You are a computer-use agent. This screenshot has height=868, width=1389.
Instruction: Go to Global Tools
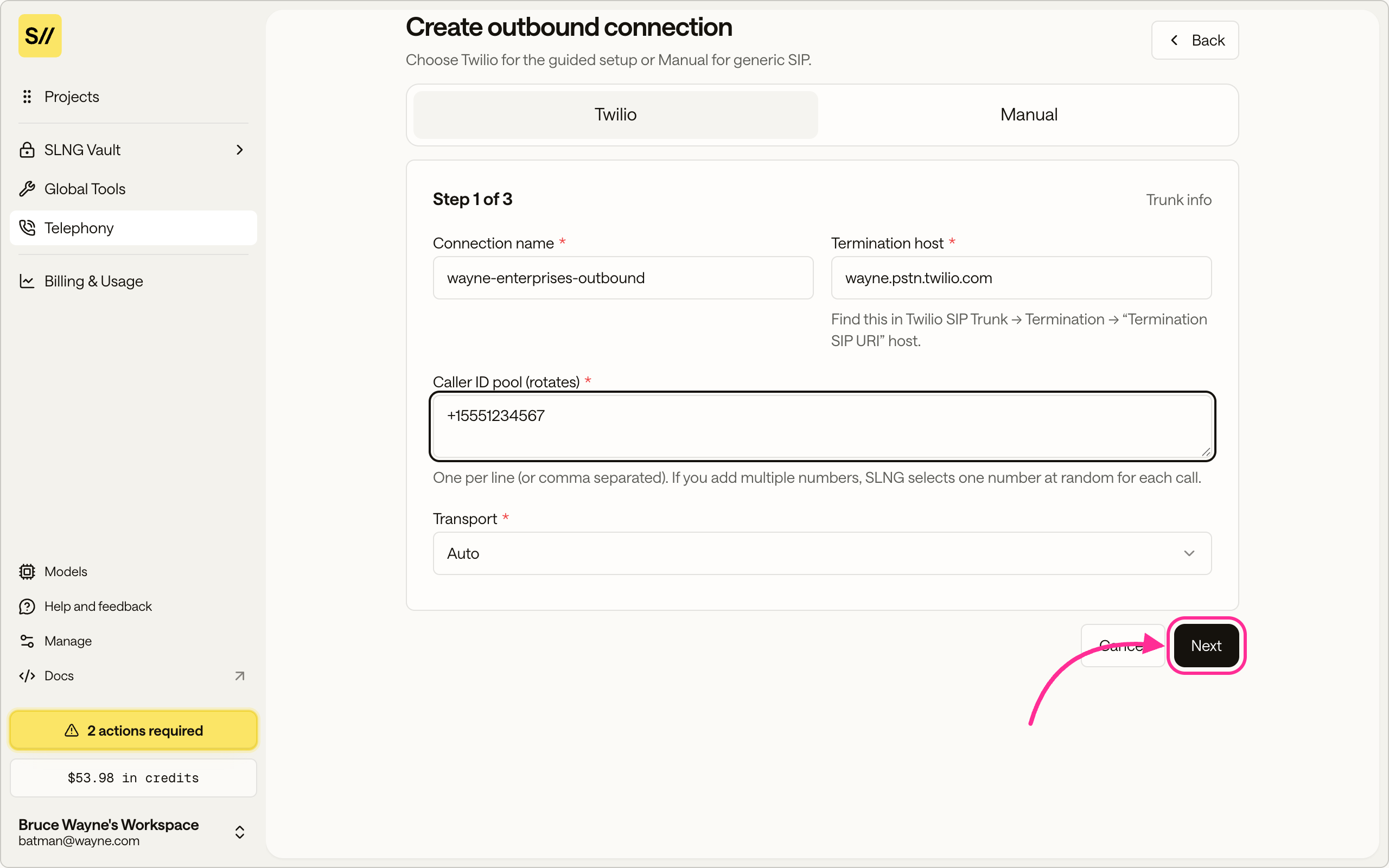tap(133, 189)
